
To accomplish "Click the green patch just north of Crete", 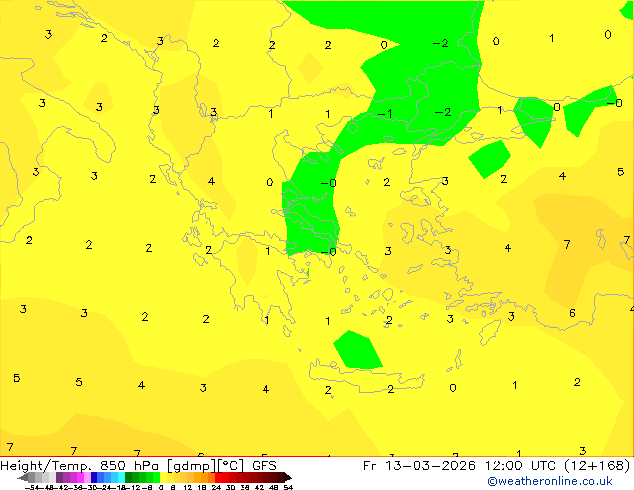I will [x=357, y=350].
